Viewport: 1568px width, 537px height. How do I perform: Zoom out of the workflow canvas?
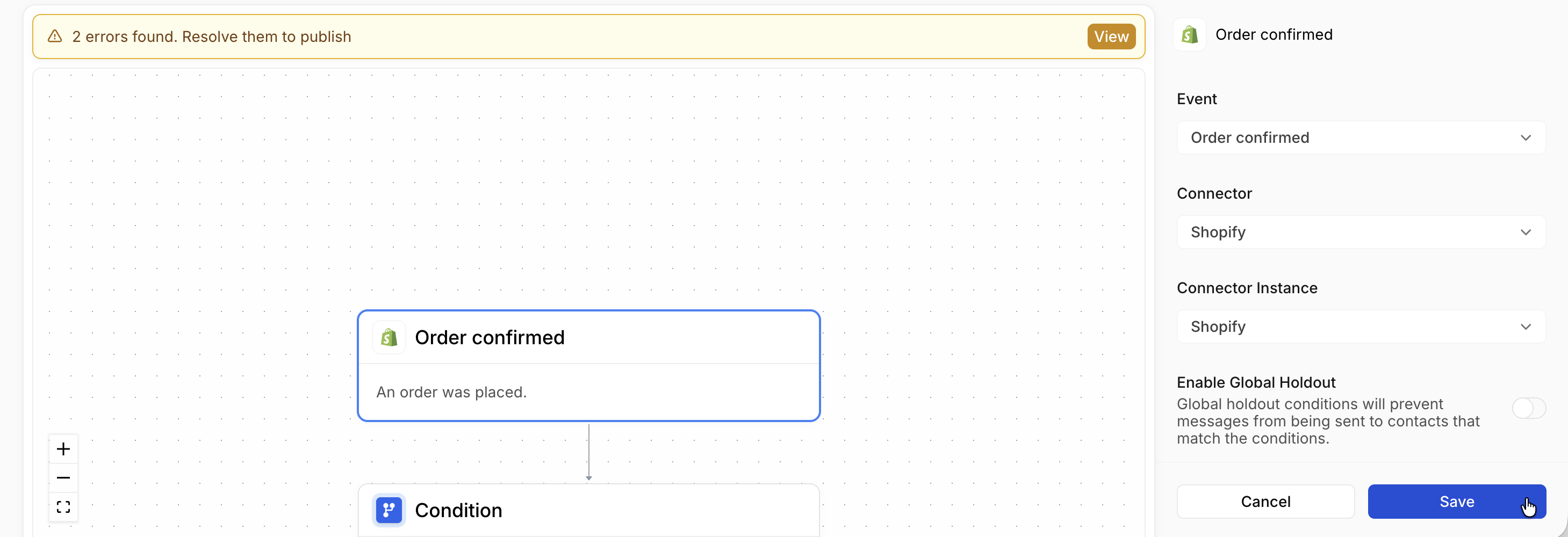click(63, 478)
